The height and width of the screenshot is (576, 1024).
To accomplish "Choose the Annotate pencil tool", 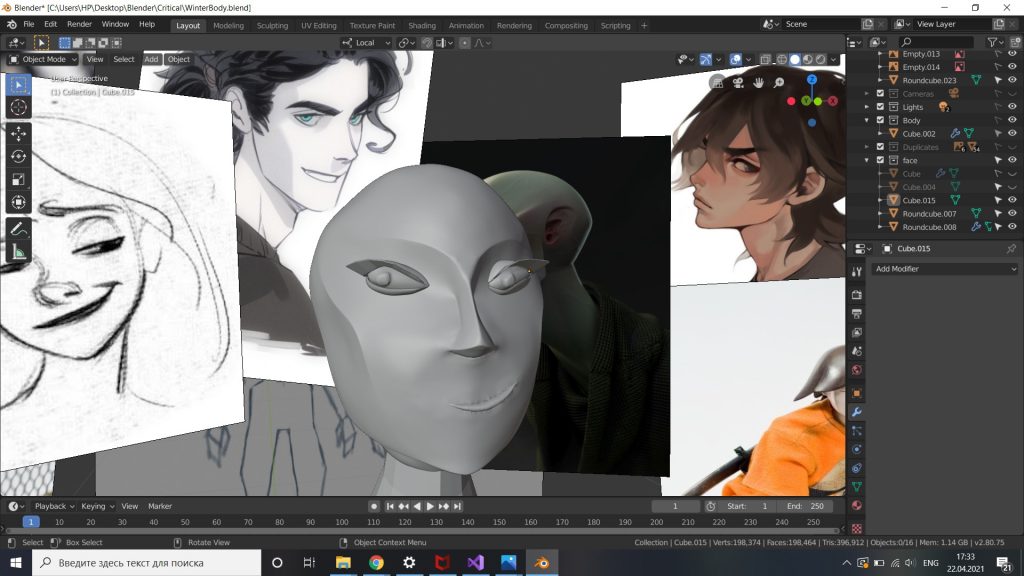I will coord(18,229).
